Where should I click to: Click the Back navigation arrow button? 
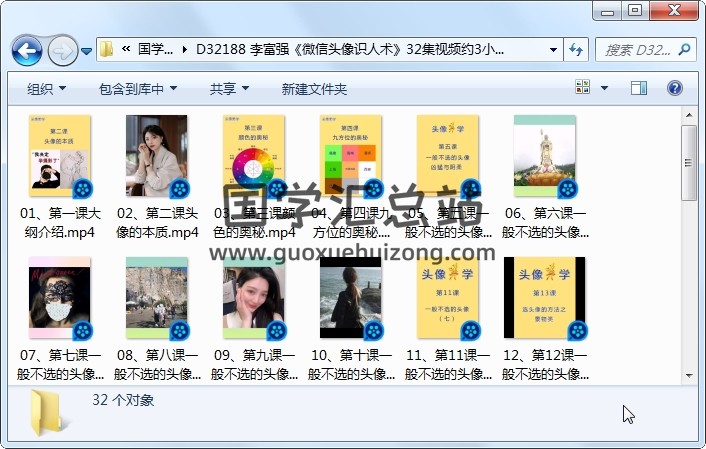pos(27,51)
